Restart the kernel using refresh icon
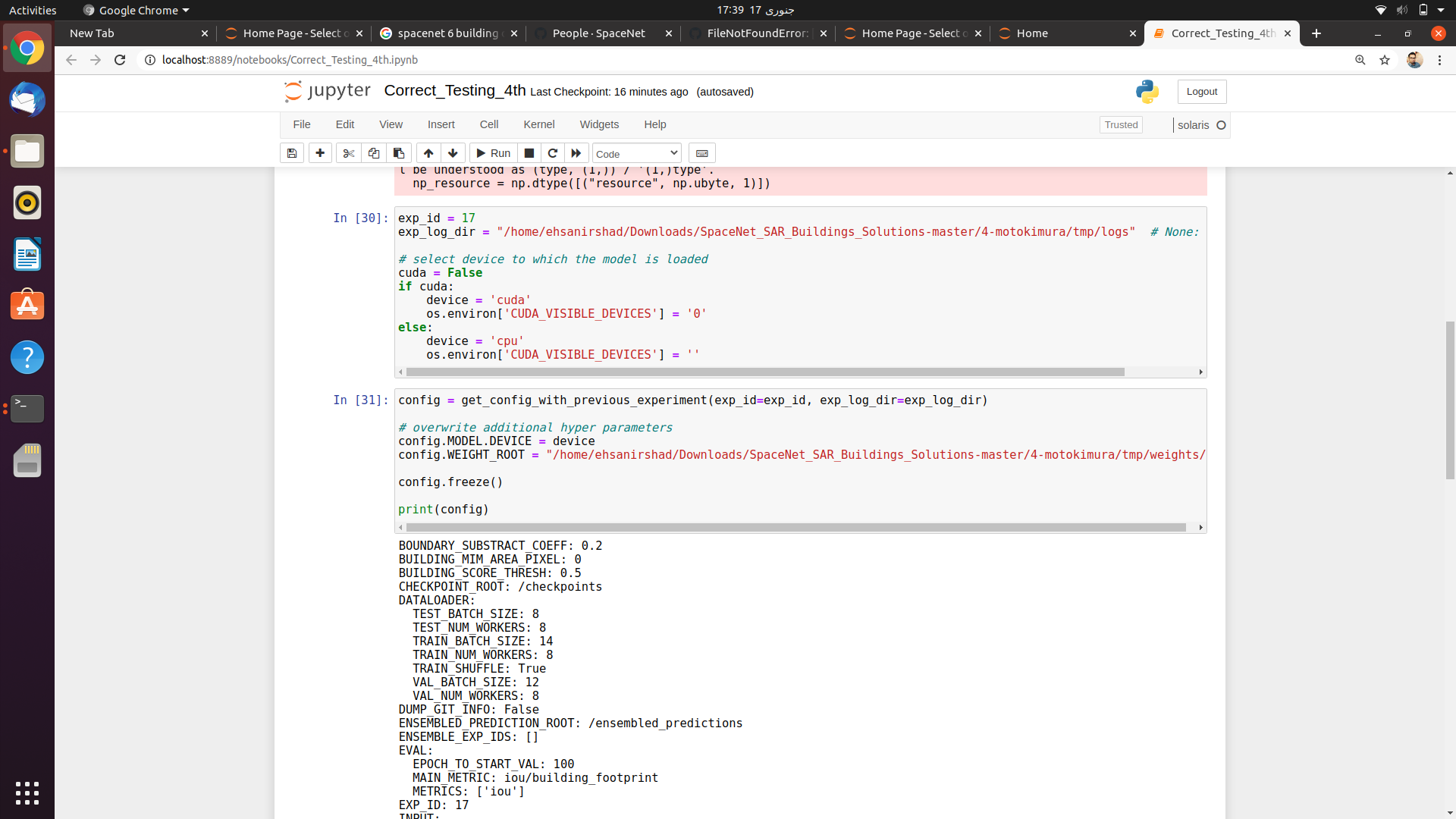This screenshot has height=819, width=1456. click(x=553, y=153)
